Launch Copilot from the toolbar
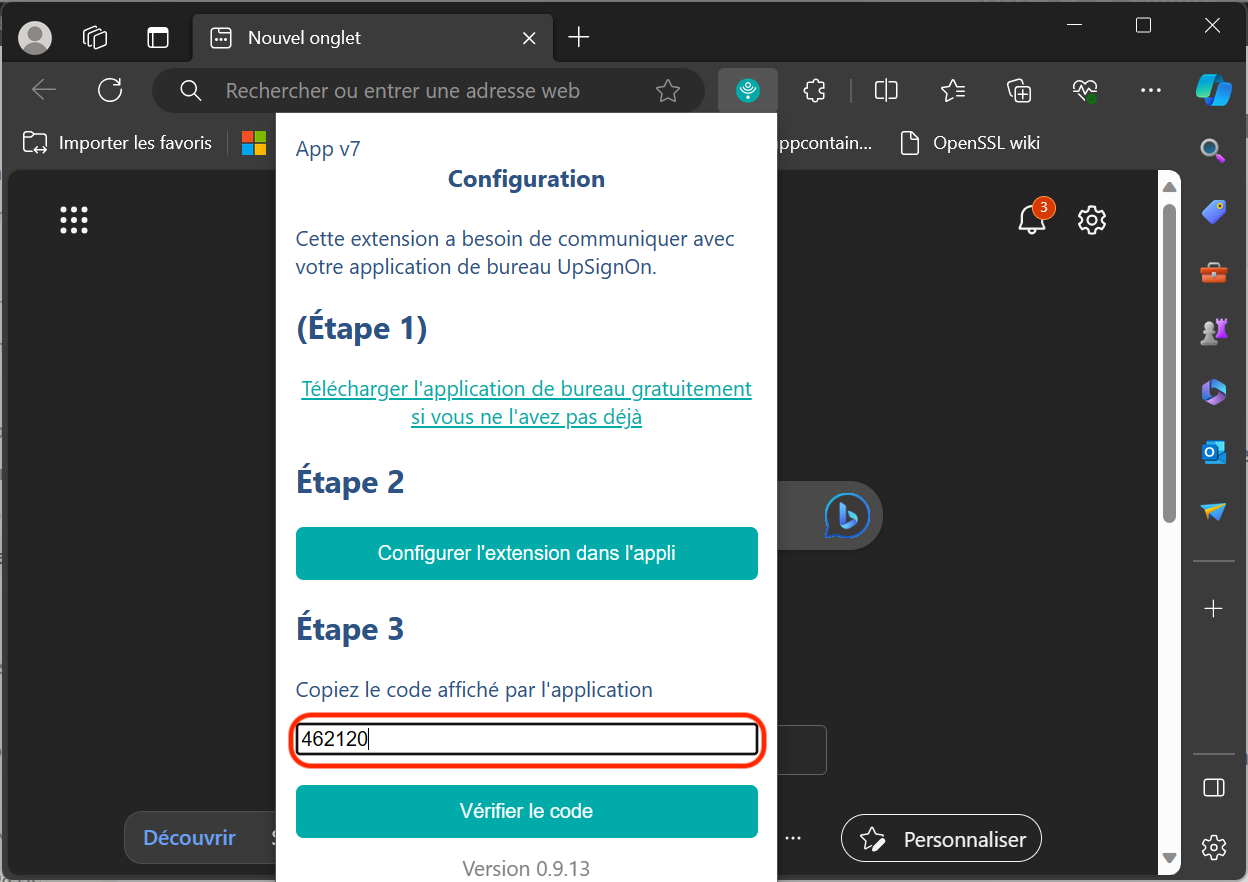Viewport: 1248px width, 882px height. click(x=1213, y=90)
